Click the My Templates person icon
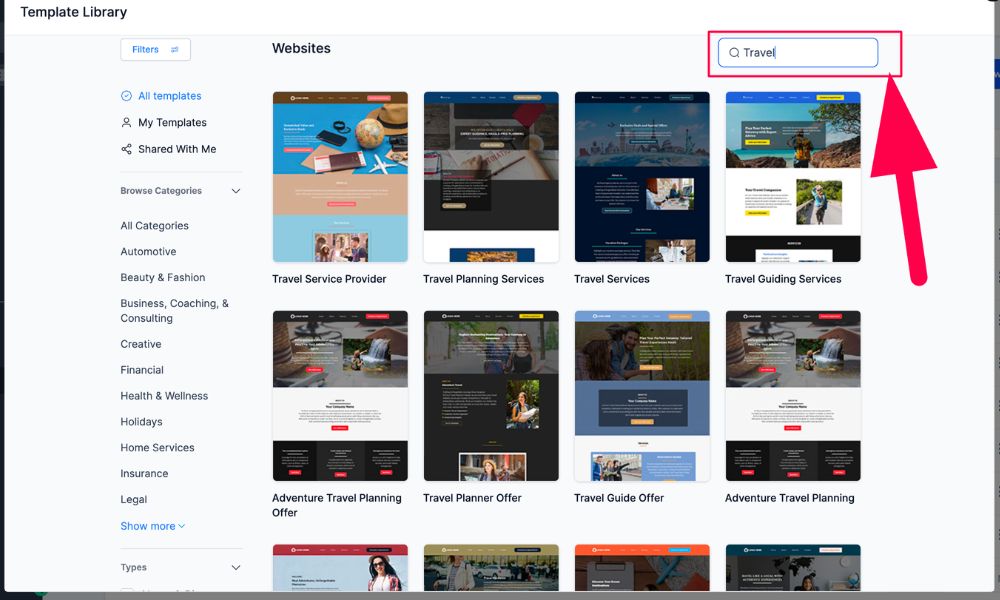This screenshot has width=1000, height=600. (x=126, y=123)
